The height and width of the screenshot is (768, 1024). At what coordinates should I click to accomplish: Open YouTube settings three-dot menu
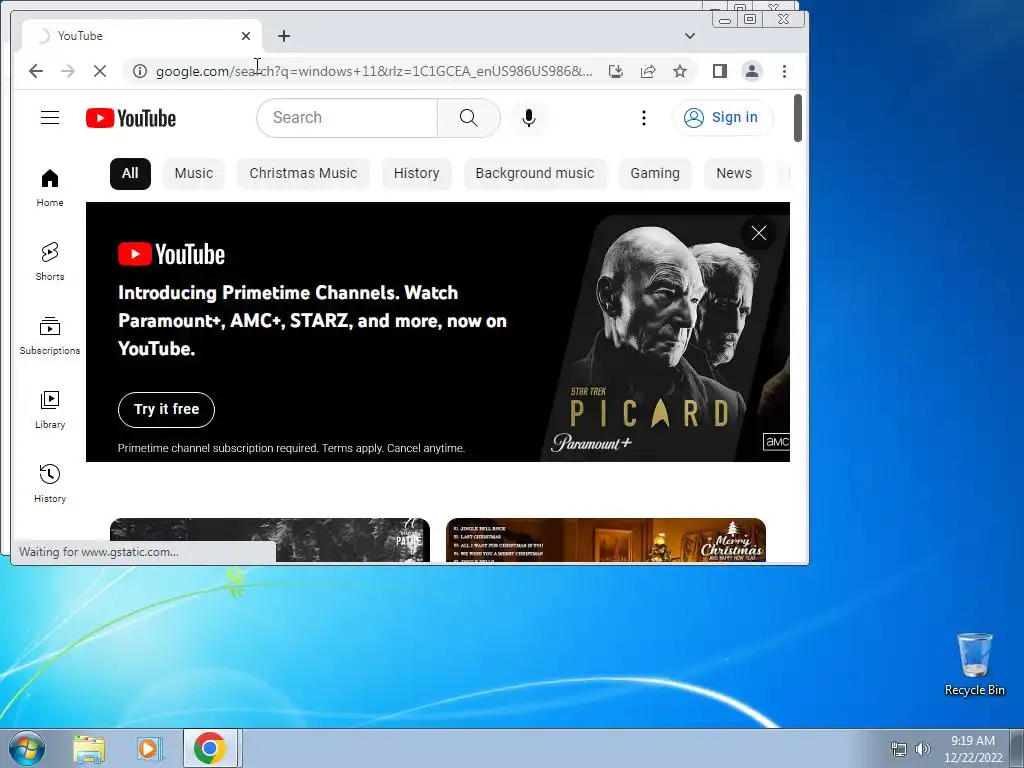tap(643, 118)
